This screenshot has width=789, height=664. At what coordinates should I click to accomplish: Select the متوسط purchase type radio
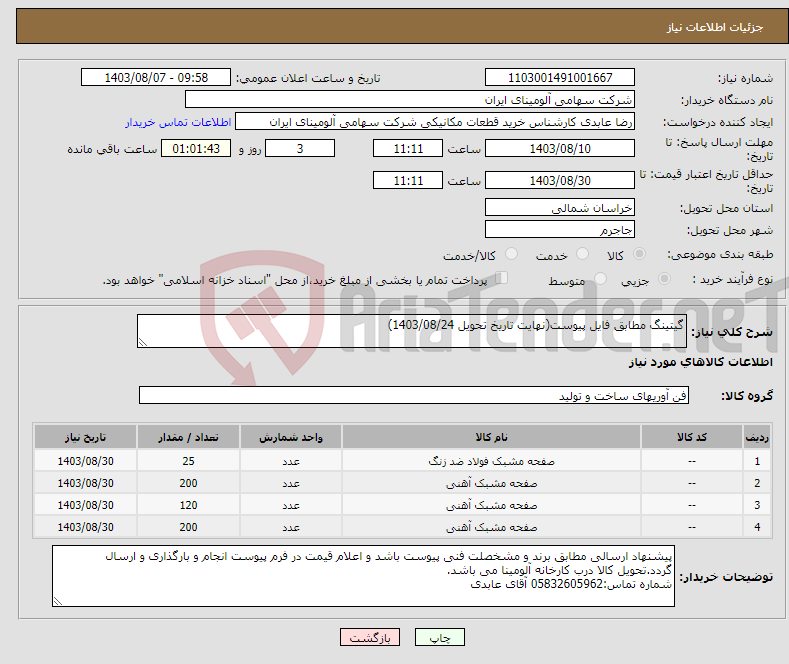tap(600, 279)
